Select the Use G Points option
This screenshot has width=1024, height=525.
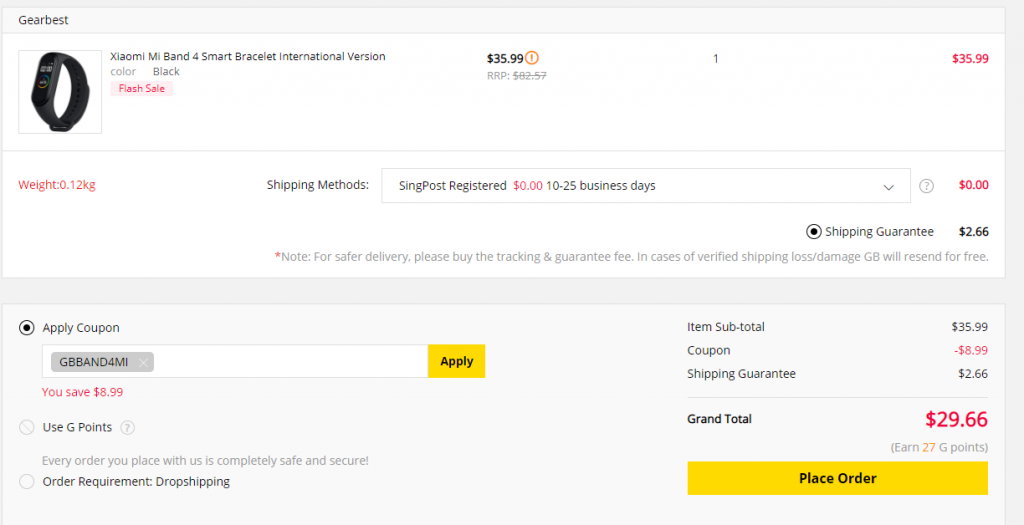27,428
